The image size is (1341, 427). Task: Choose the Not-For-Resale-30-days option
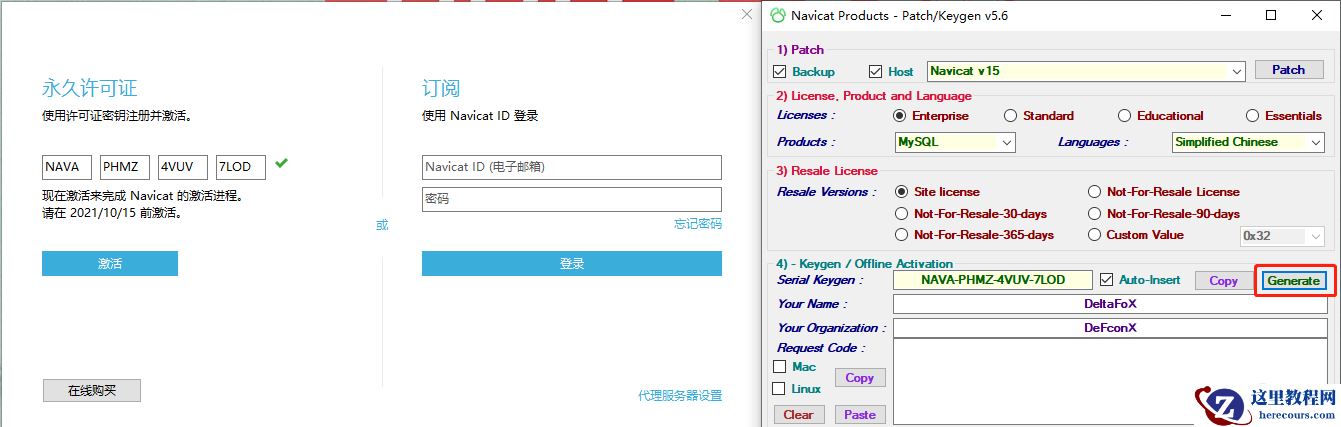901,214
